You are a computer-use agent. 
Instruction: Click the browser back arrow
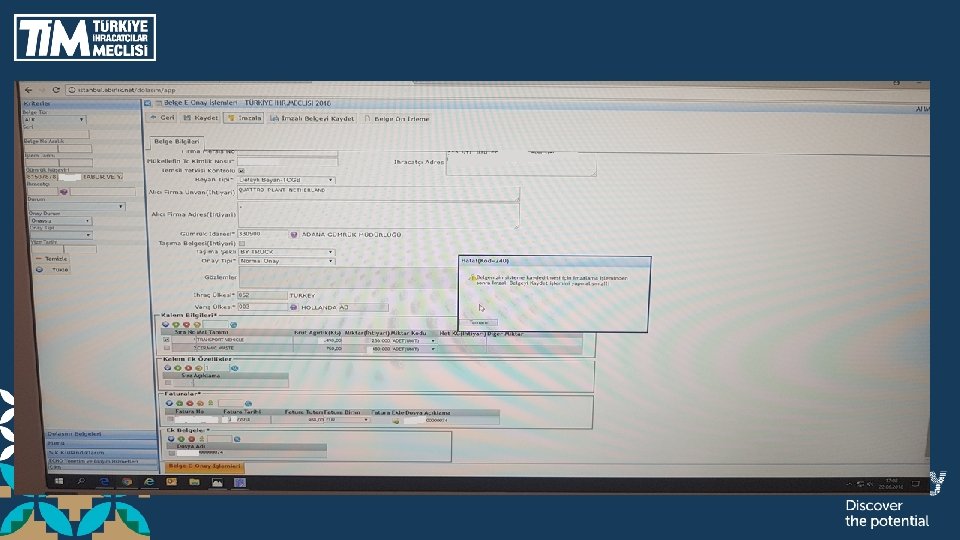coord(28,90)
